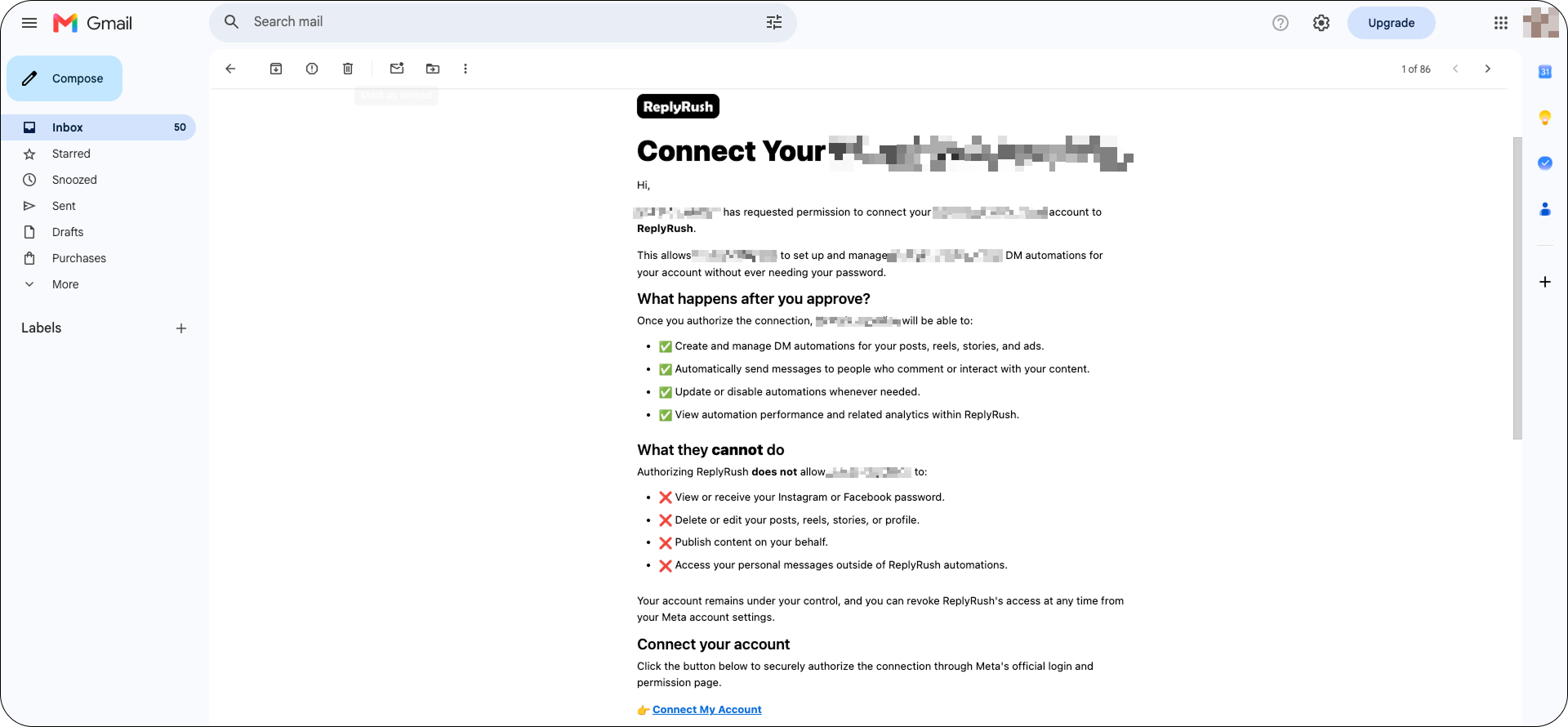Click the Search mail field
The width and height of the screenshot is (1568, 727).
point(502,22)
